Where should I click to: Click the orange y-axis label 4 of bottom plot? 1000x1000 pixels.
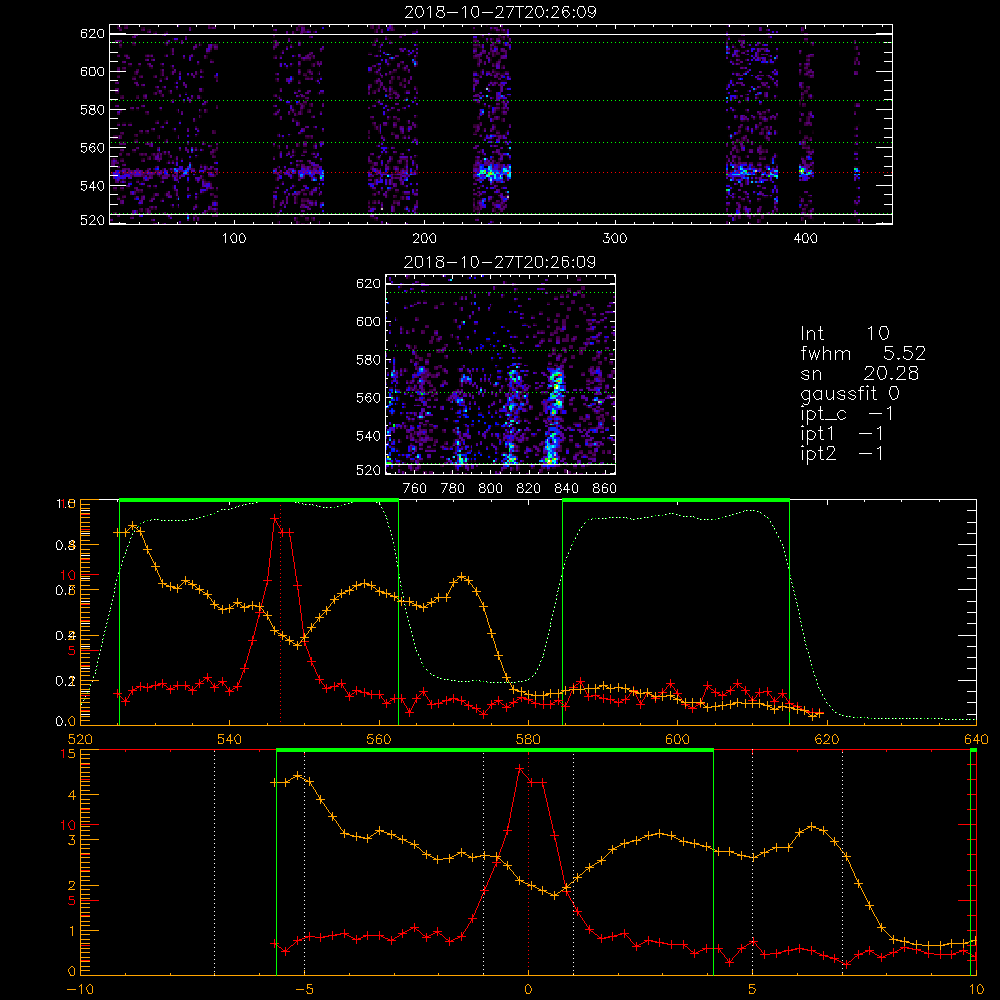tap(71, 795)
